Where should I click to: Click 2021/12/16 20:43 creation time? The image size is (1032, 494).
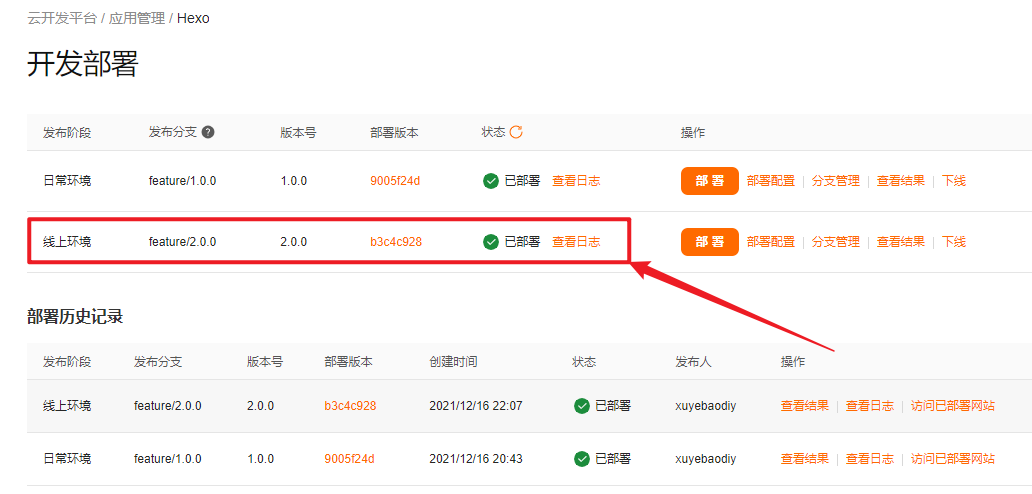tap(476, 458)
